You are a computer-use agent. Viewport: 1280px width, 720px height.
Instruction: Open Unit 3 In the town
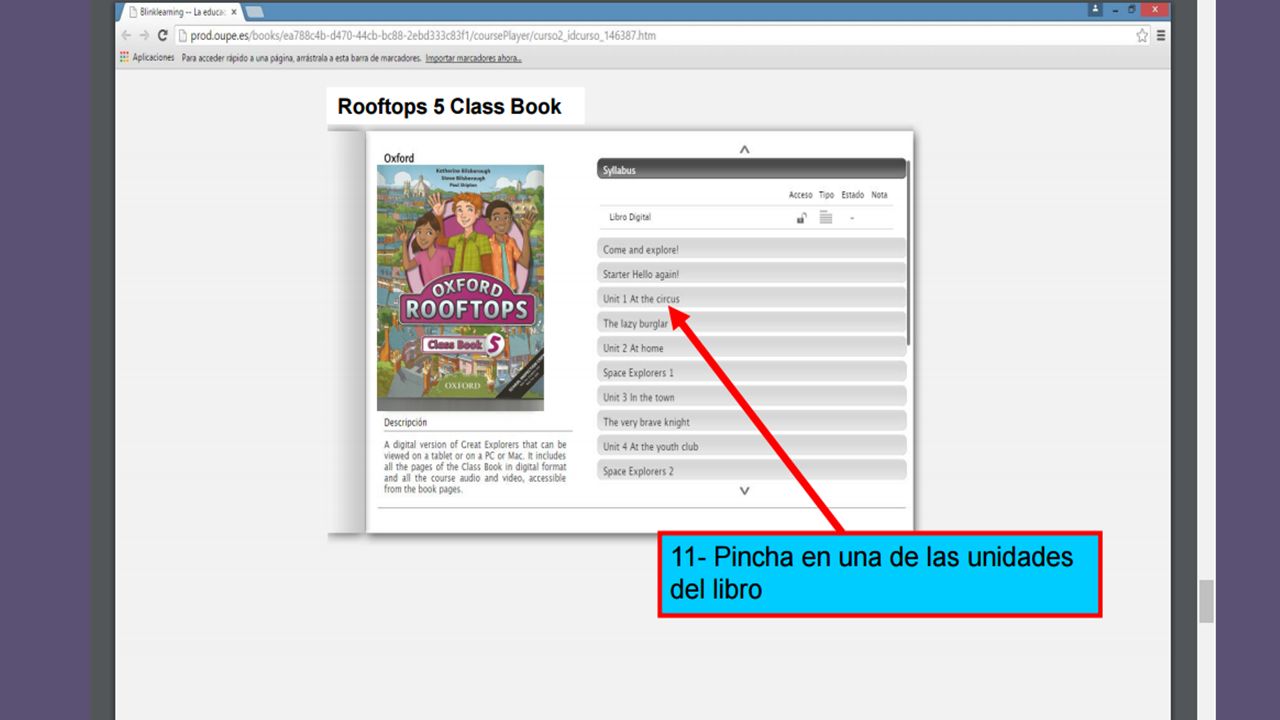point(751,397)
